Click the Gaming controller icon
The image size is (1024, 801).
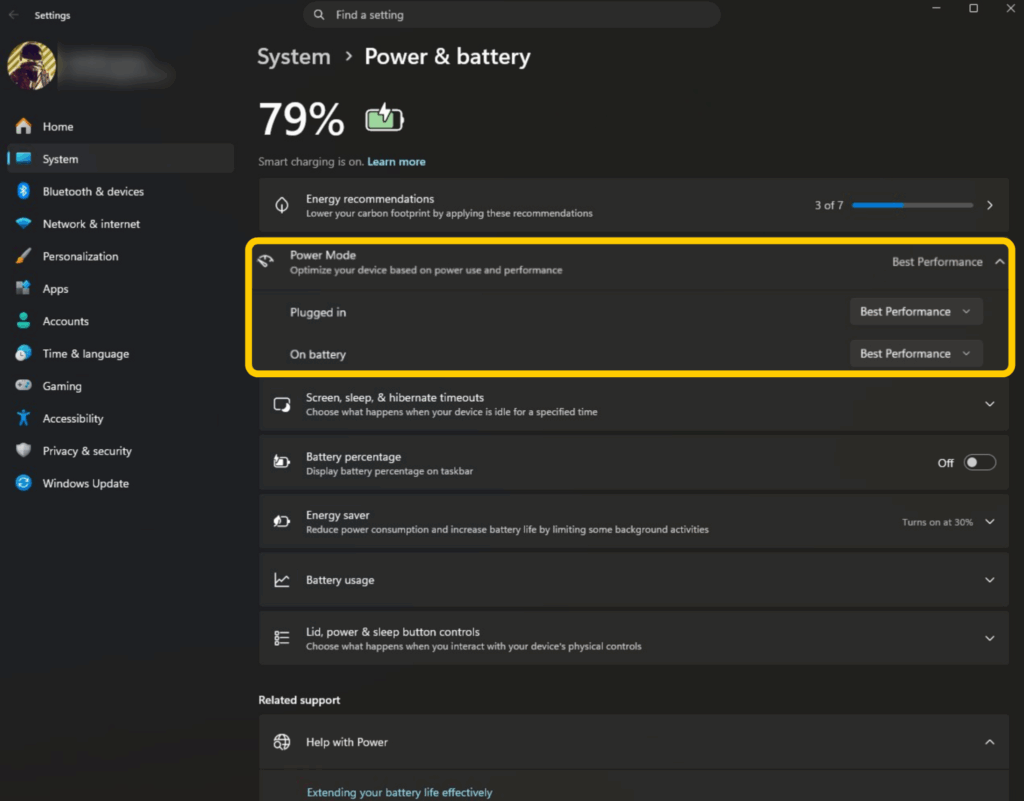point(24,385)
